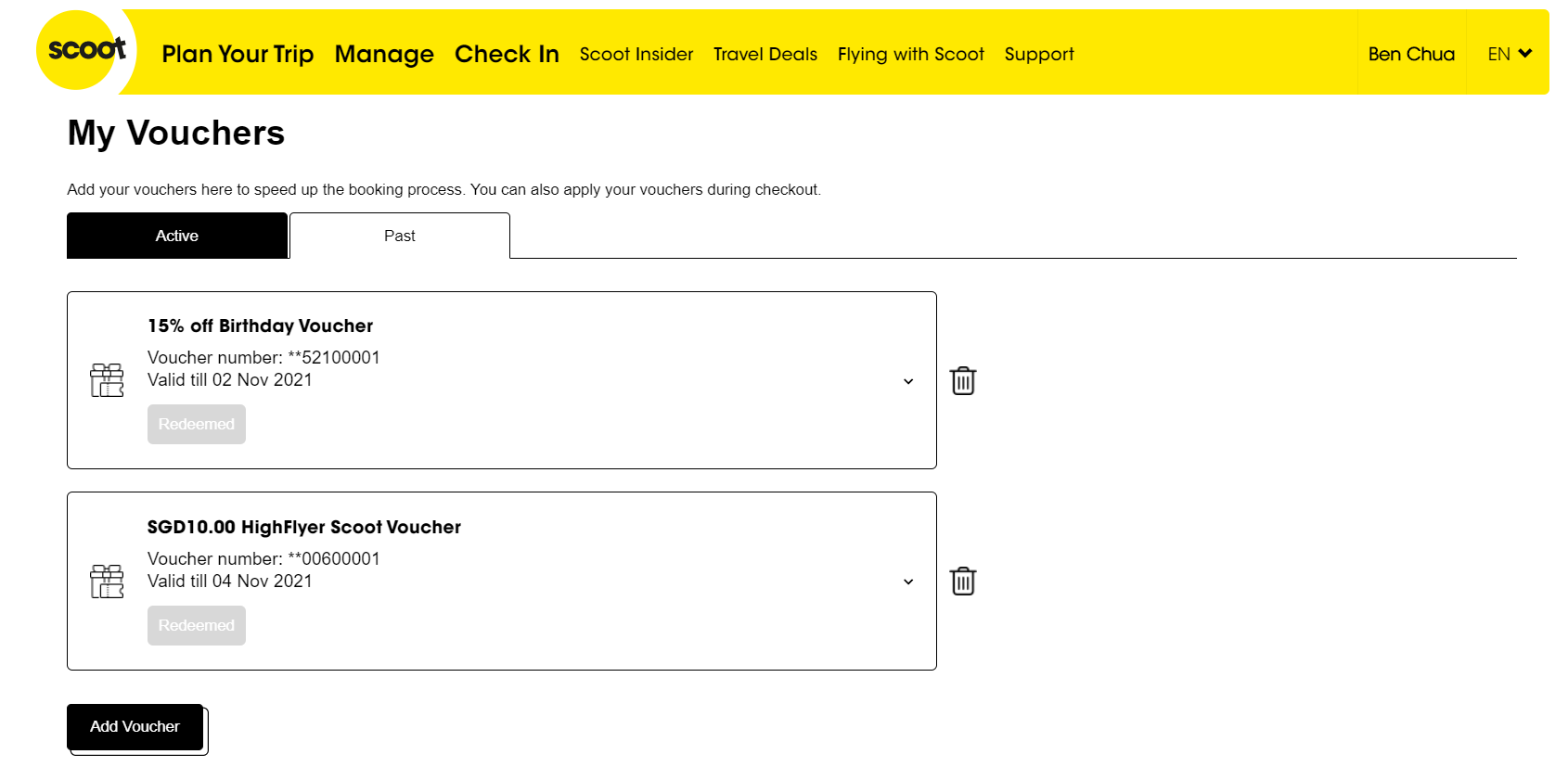1568x767 pixels.
Task: Expand the 15% off Birthday Voucher details
Action: [908, 381]
